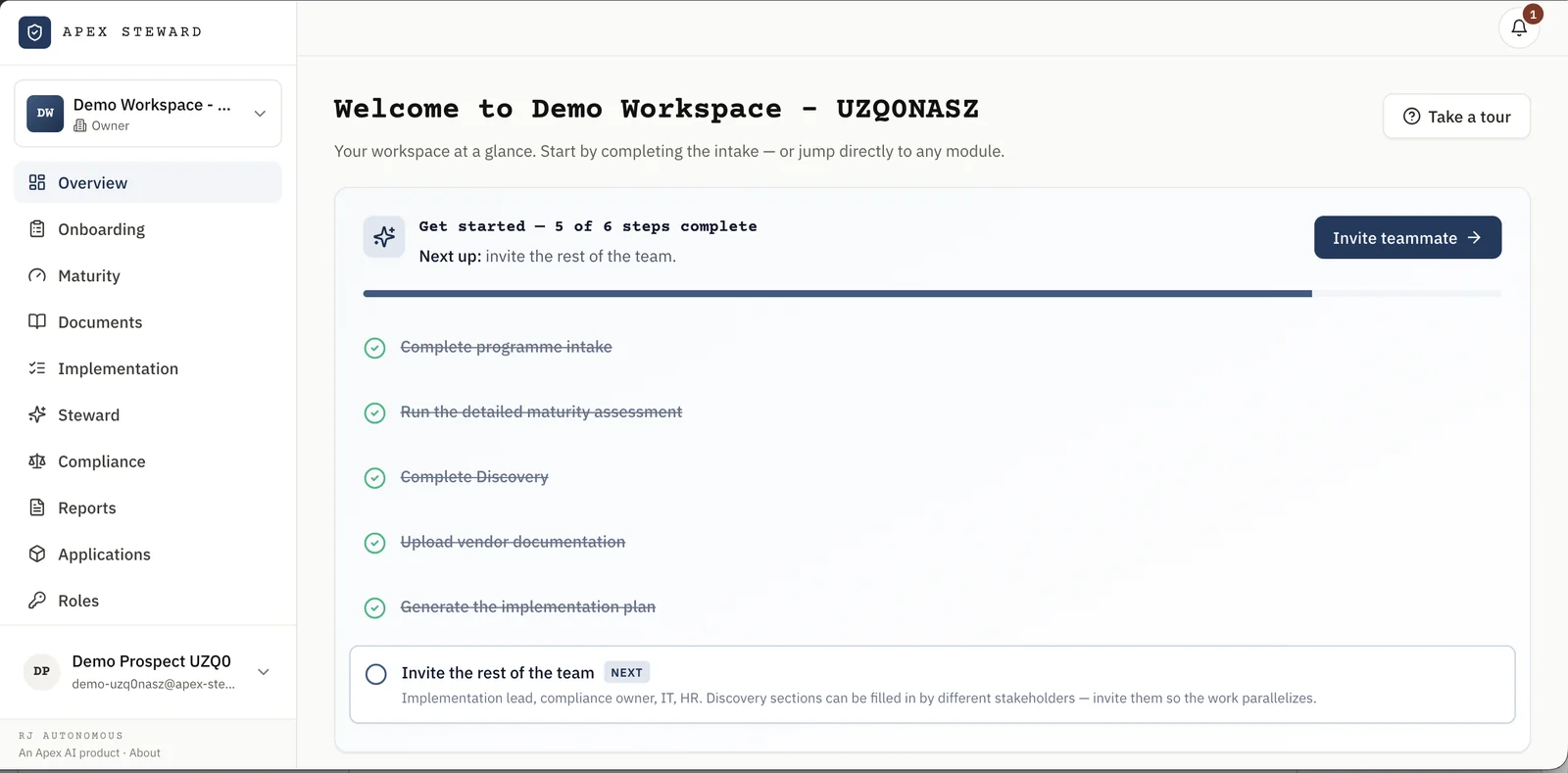The height and width of the screenshot is (773, 1568).
Task: Click the DP user avatar
Action: click(41, 671)
